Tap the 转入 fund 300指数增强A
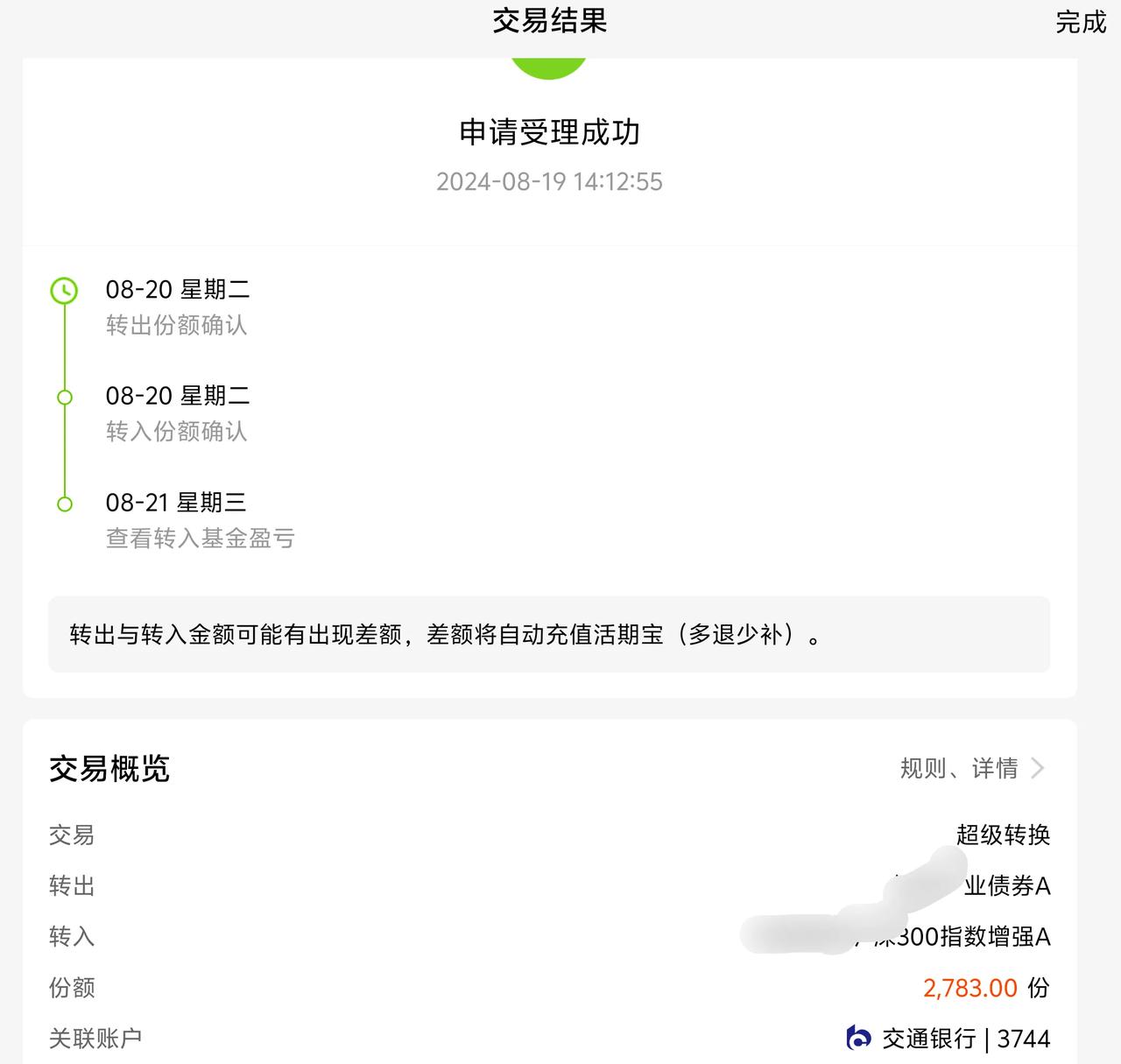Viewport: 1121px width, 1064px height. (963, 936)
